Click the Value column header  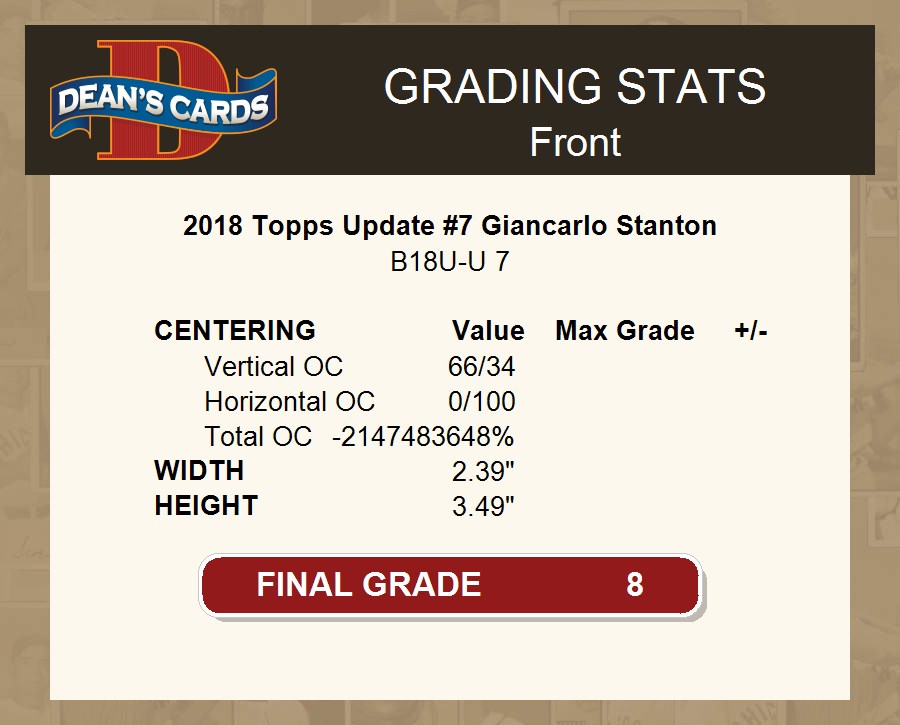(488, 331)
